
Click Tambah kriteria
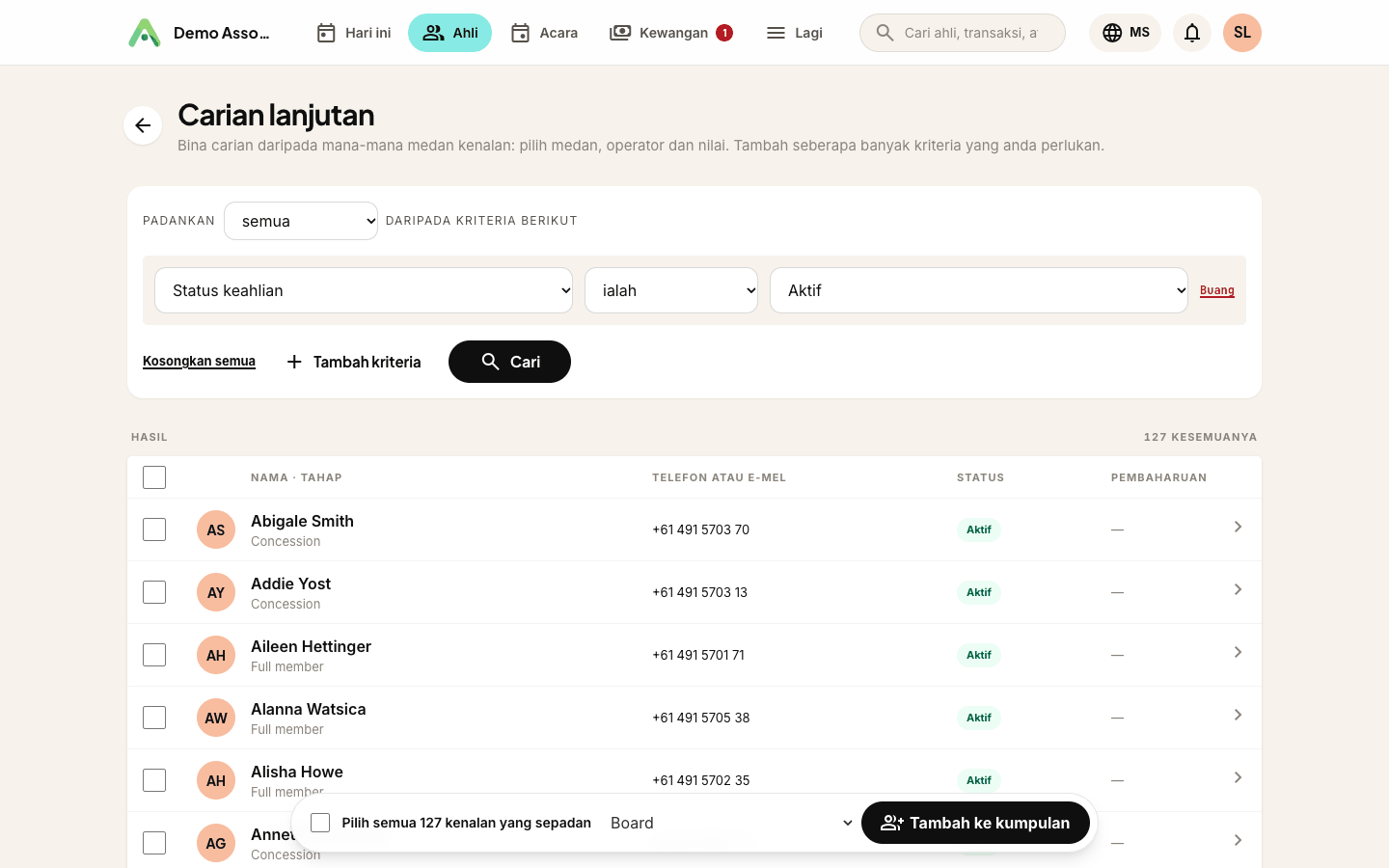(354, 362)
